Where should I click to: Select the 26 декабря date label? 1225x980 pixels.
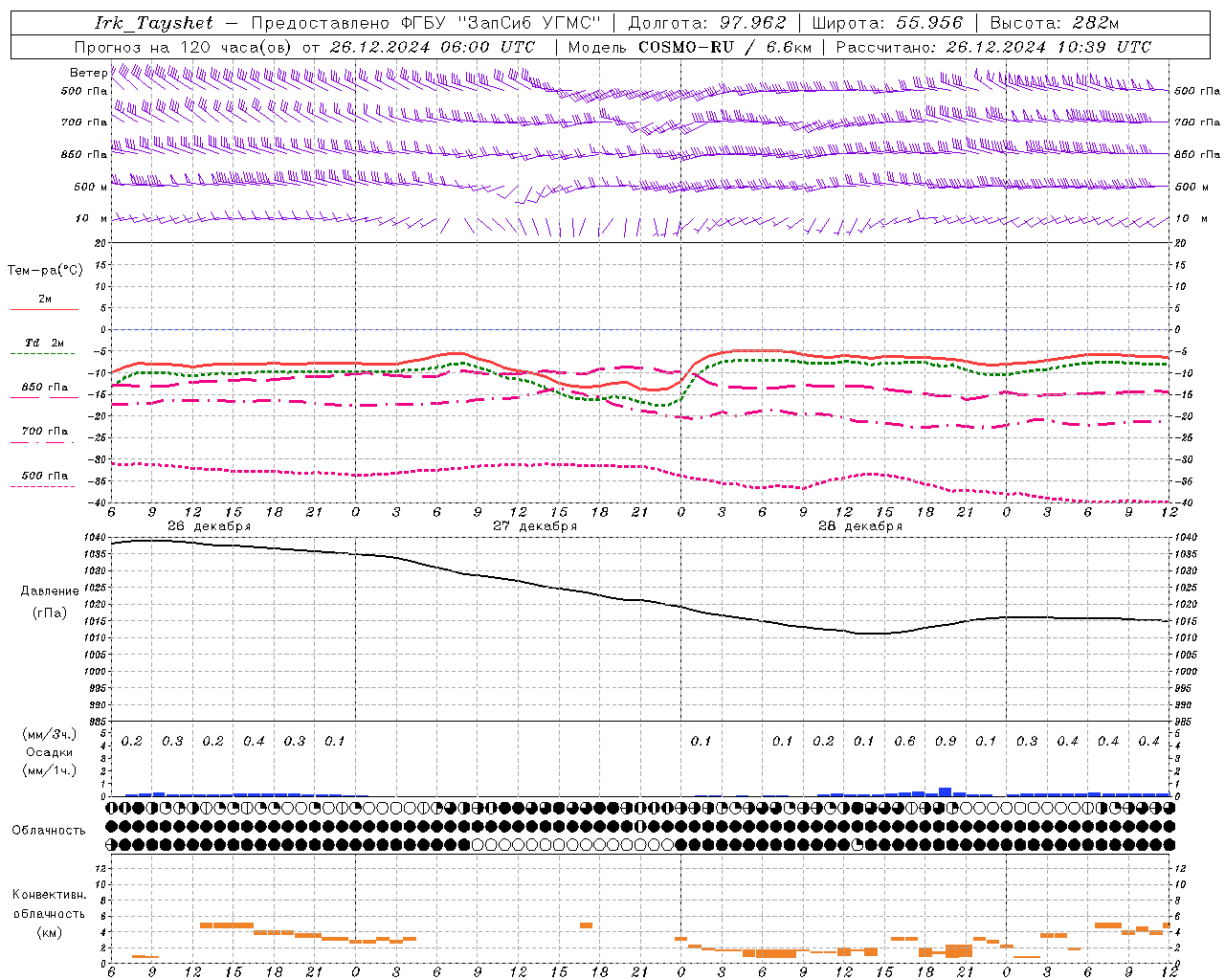click(209, 526)
